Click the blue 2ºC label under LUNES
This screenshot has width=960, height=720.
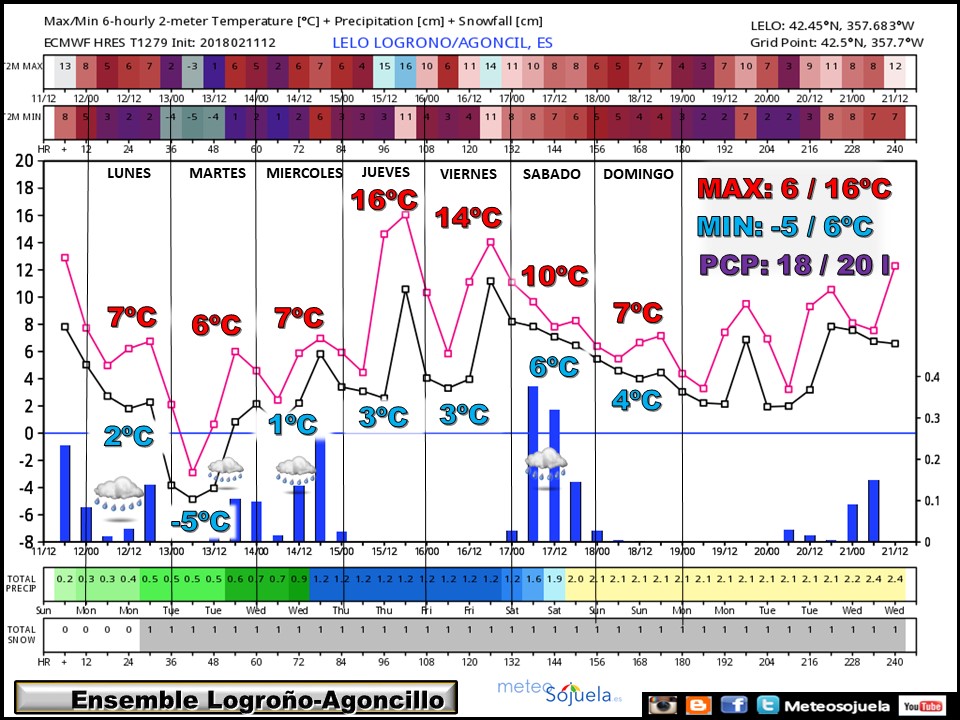(129, 436)
